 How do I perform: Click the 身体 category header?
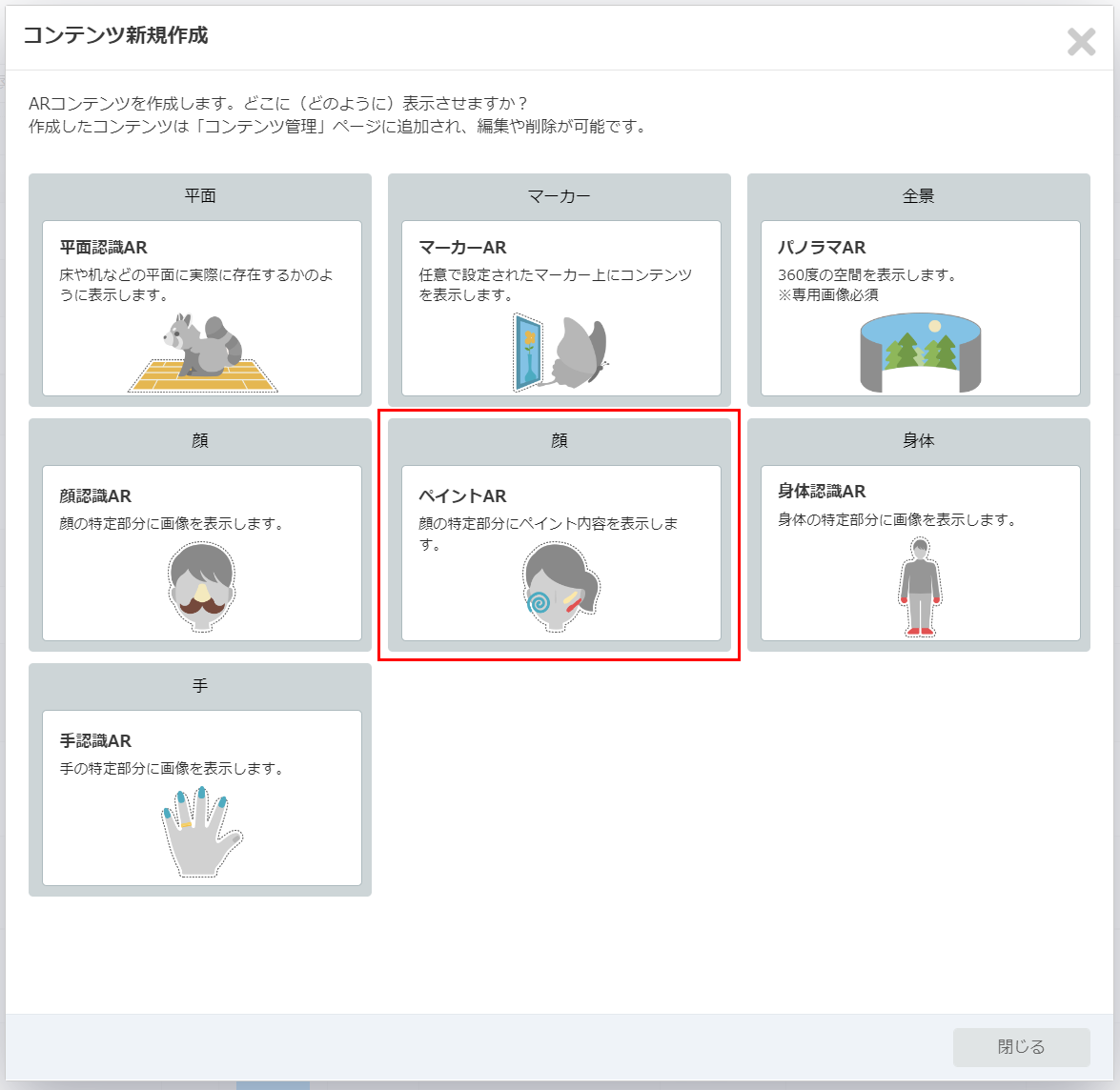(919, 440)
